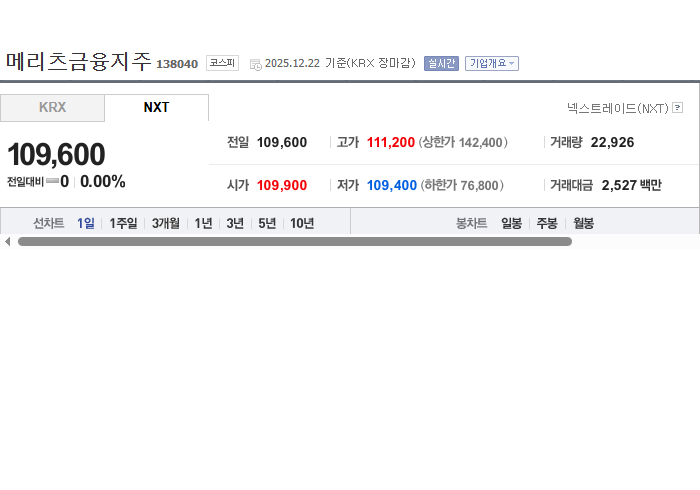Select the 1일 line chart period
Screen dimensions: 700x490
pos(86,223)
